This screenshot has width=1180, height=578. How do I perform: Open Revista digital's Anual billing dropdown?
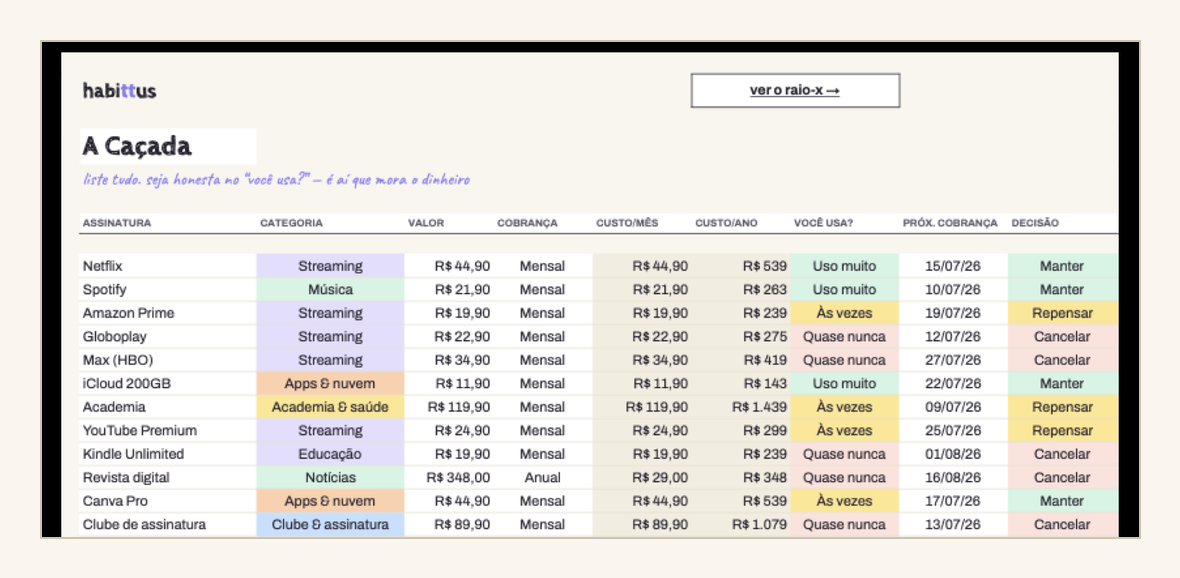pos(543,477)
